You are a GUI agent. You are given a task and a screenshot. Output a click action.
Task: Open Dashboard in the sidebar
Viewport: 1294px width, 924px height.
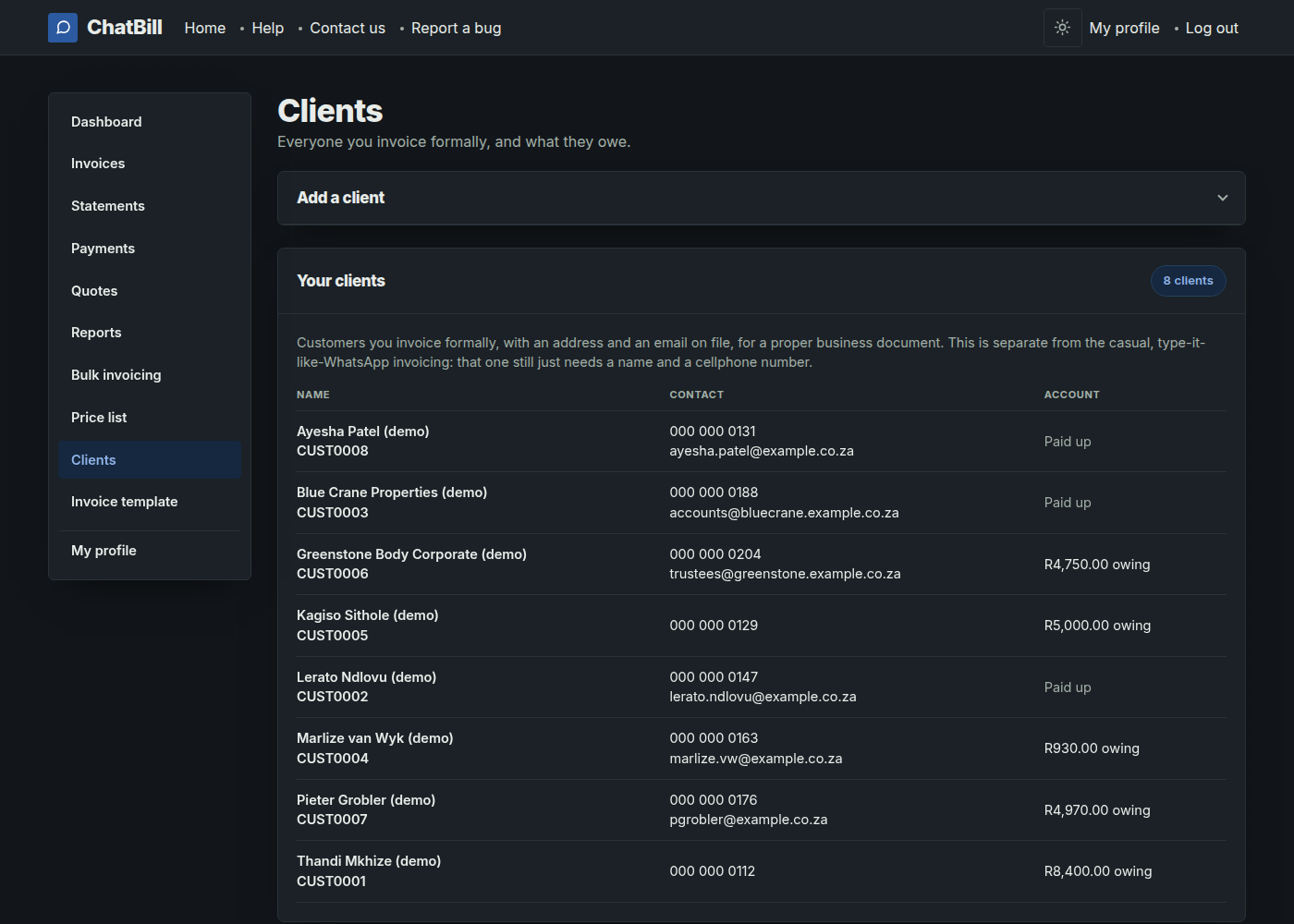tap(150, 122)
